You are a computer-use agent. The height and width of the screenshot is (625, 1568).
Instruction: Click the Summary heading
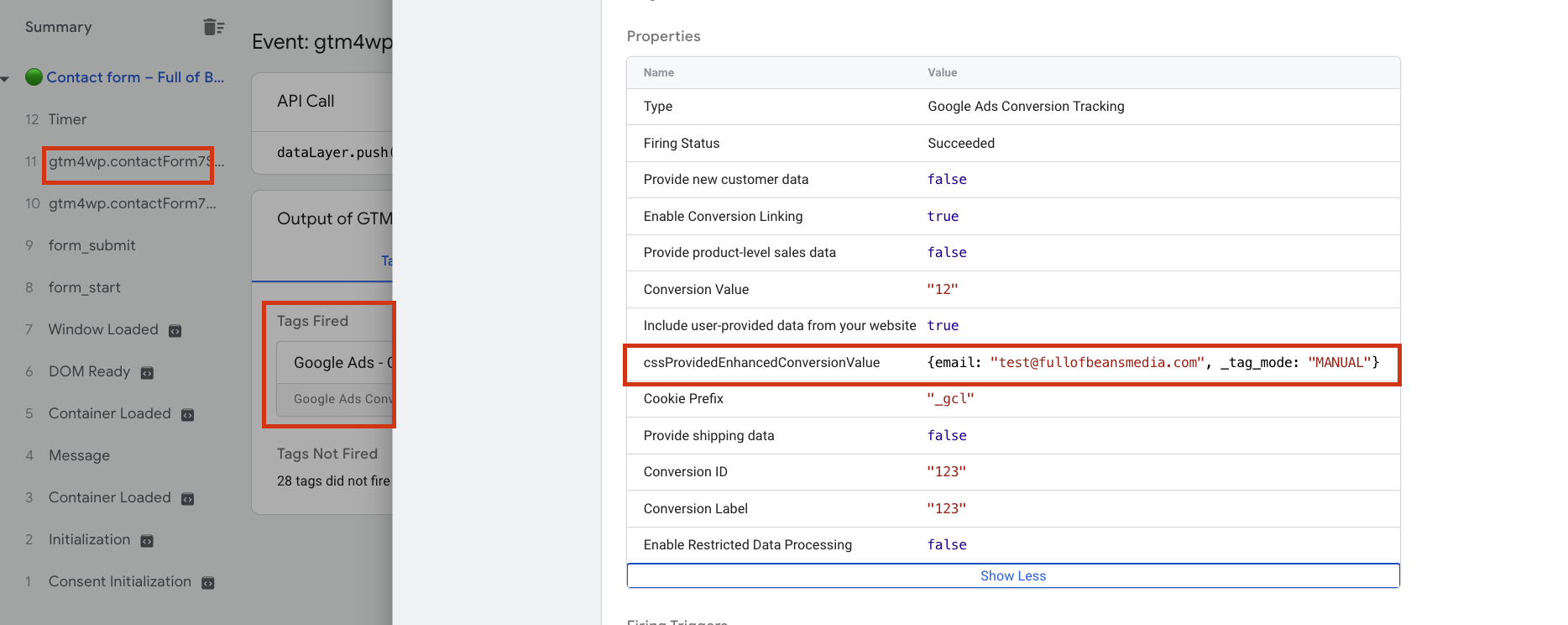pyautogui.click(x=58, y=27)
